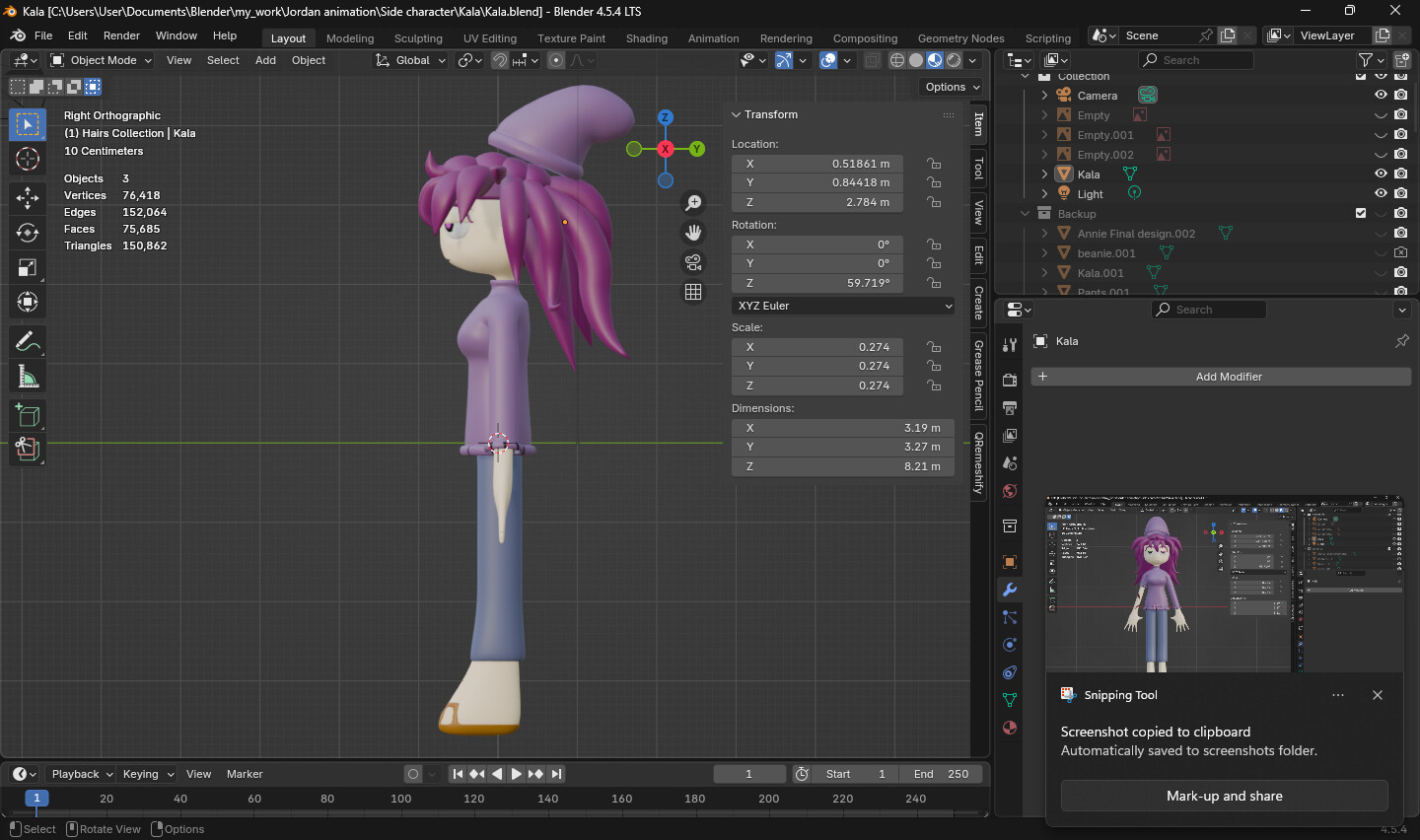Open the Playback dropdown in timeline
1420x840 pixels.
82,774
